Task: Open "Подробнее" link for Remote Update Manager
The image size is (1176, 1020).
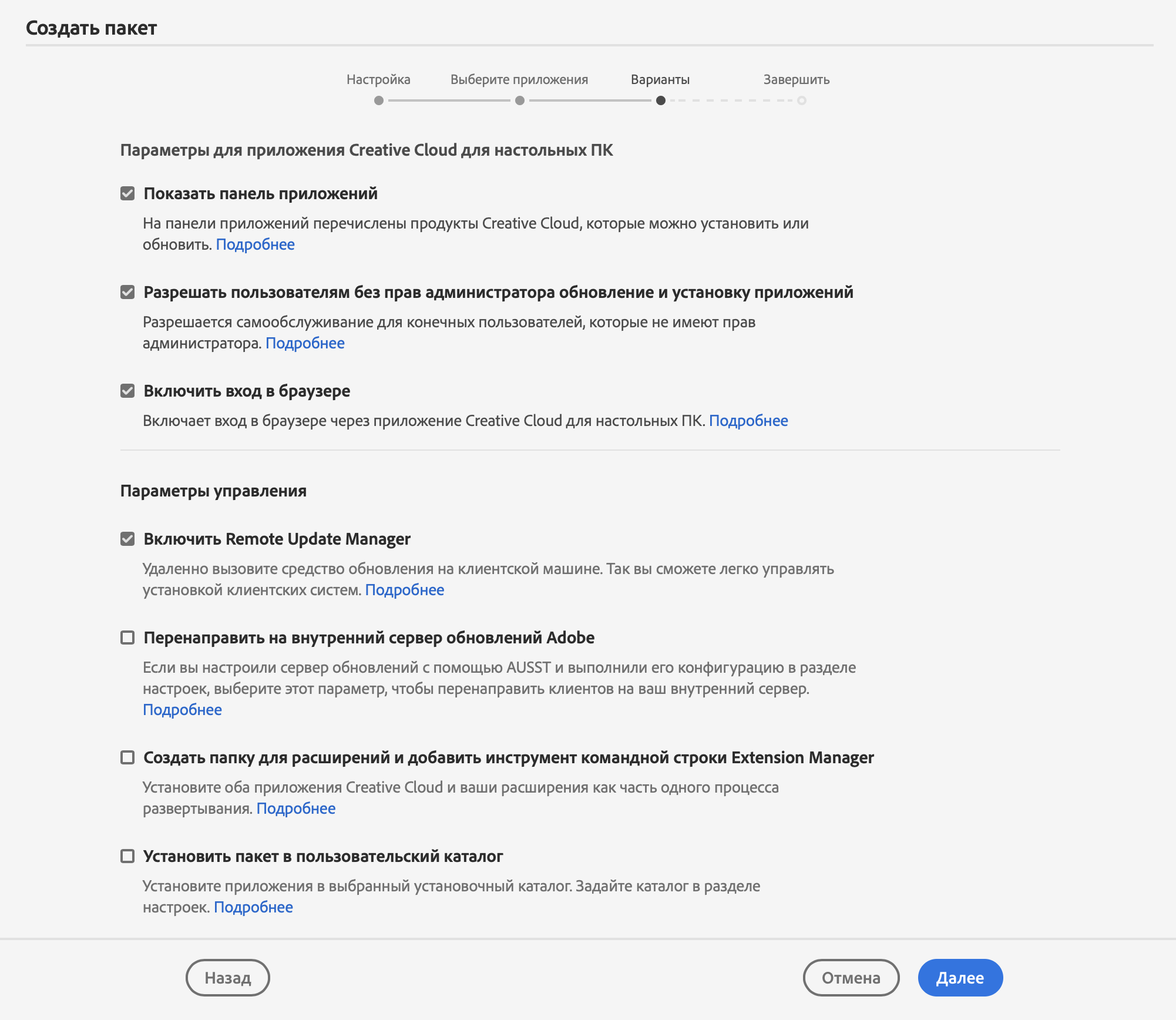Action: point(405,590)
